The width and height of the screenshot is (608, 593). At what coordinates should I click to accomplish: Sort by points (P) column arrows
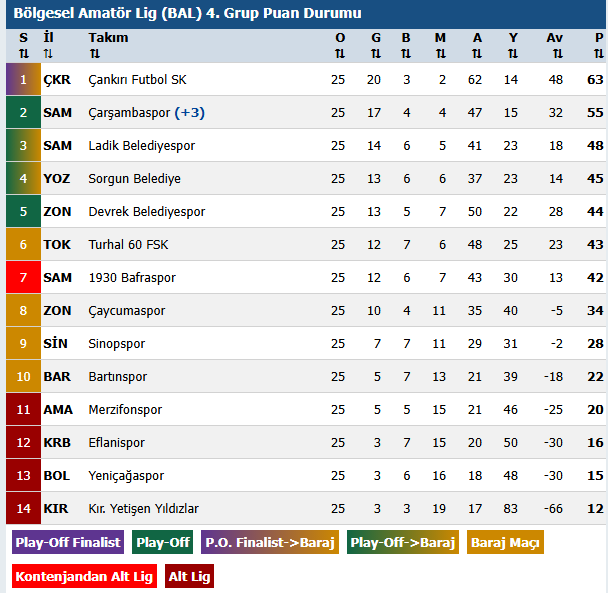[598, 54]
